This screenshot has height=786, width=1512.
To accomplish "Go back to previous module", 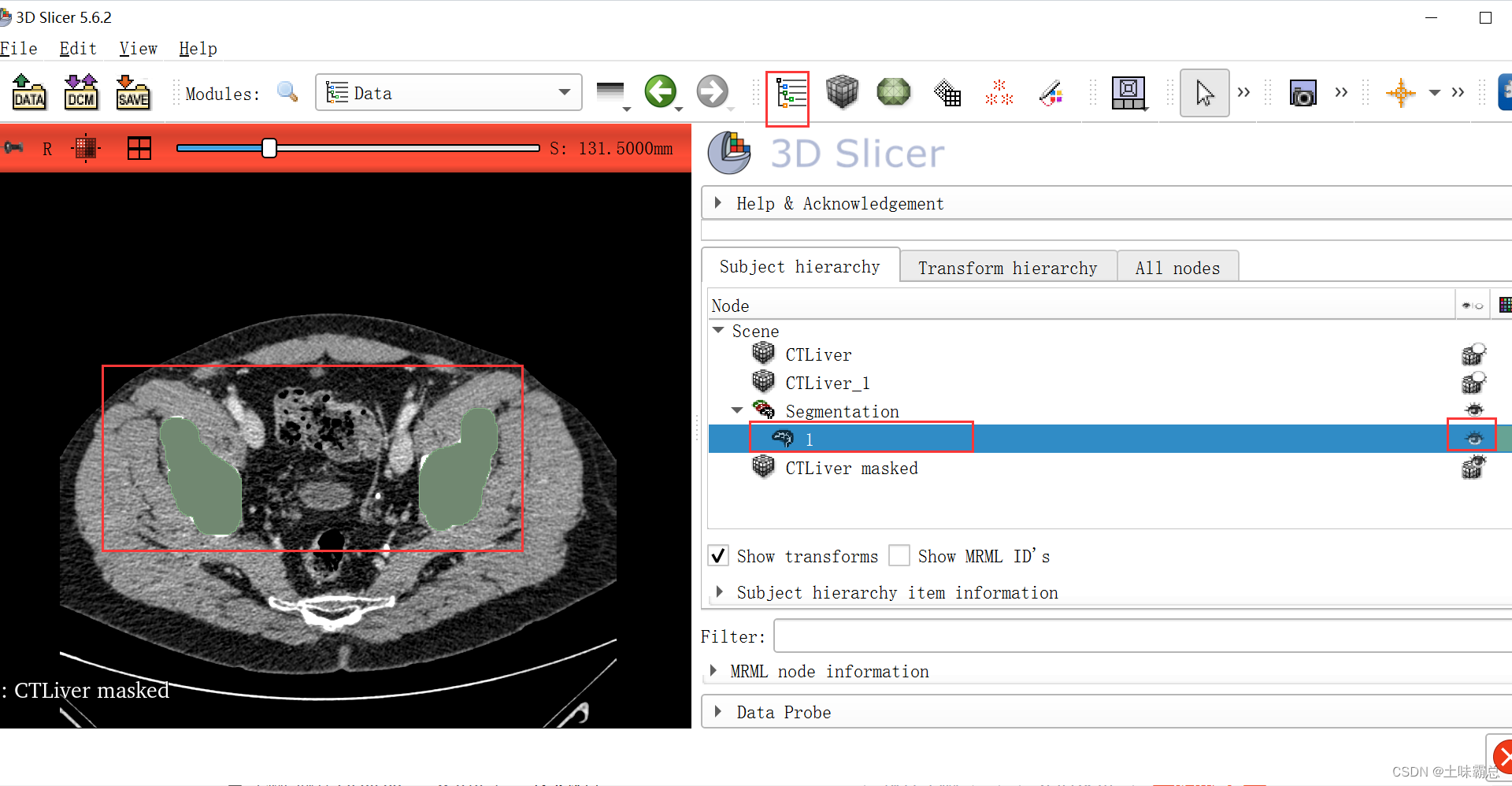I will pos(661,91).
